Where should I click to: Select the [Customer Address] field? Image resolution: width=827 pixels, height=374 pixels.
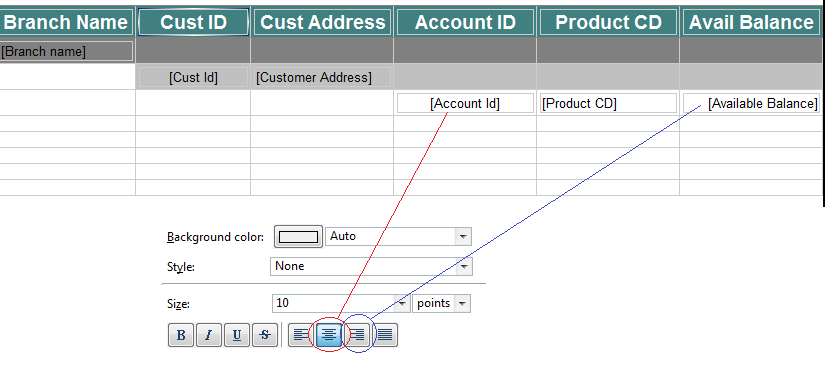[322, 78]
